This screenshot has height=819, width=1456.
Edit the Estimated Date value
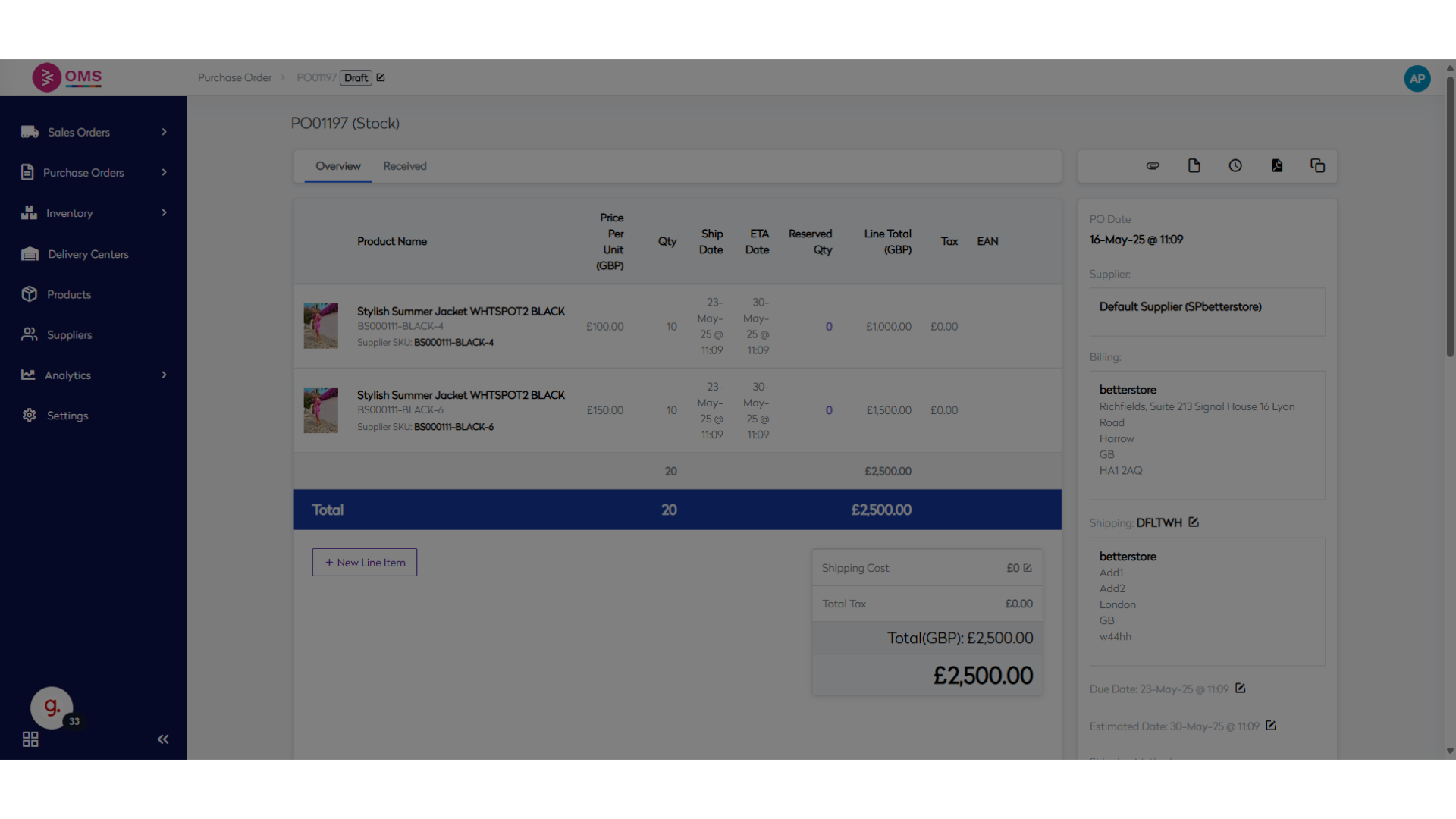click(x=1271, y=726)
